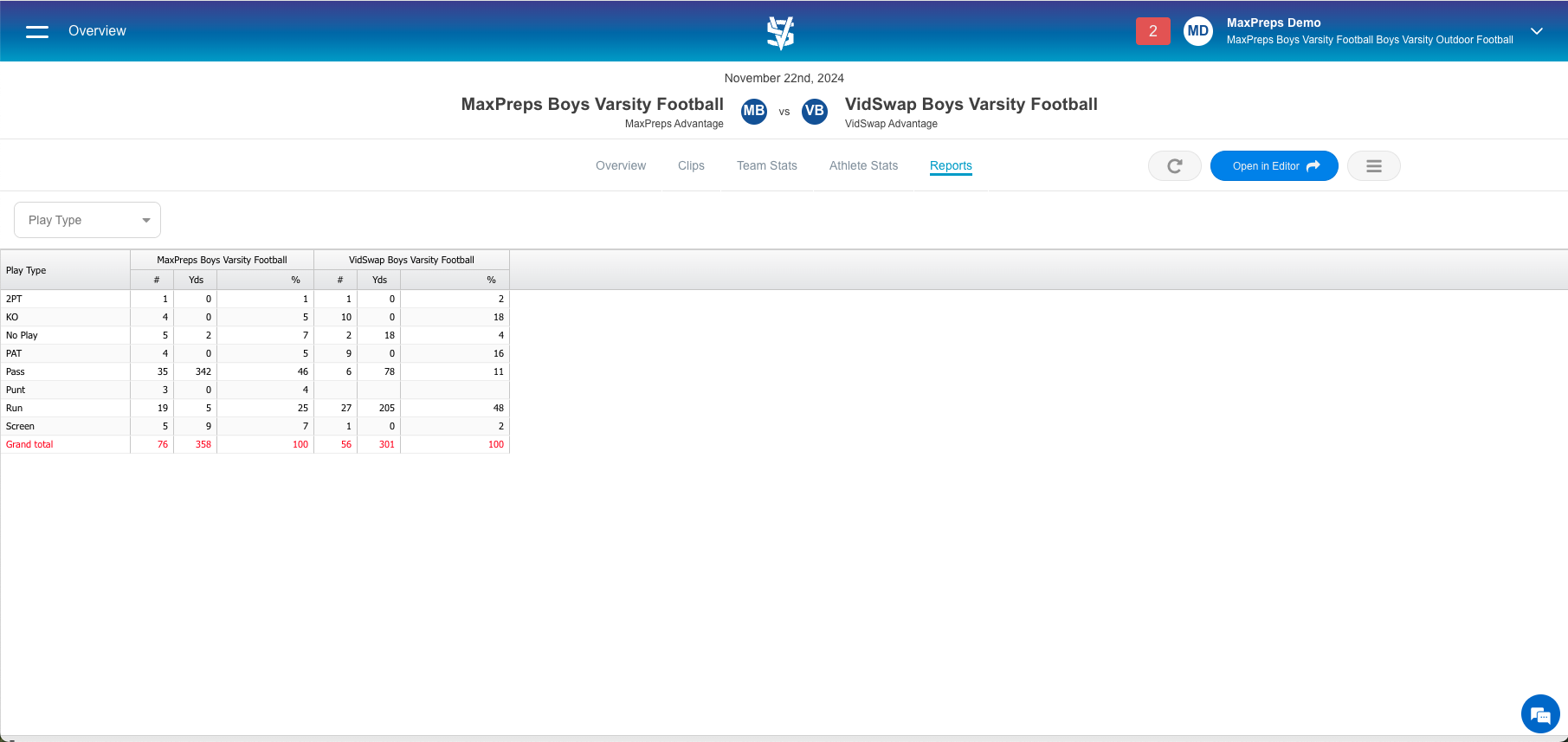Click Pass yards value 342
Image resolution: width=1568 pixels, height=742 pixels.
[203, 371]
